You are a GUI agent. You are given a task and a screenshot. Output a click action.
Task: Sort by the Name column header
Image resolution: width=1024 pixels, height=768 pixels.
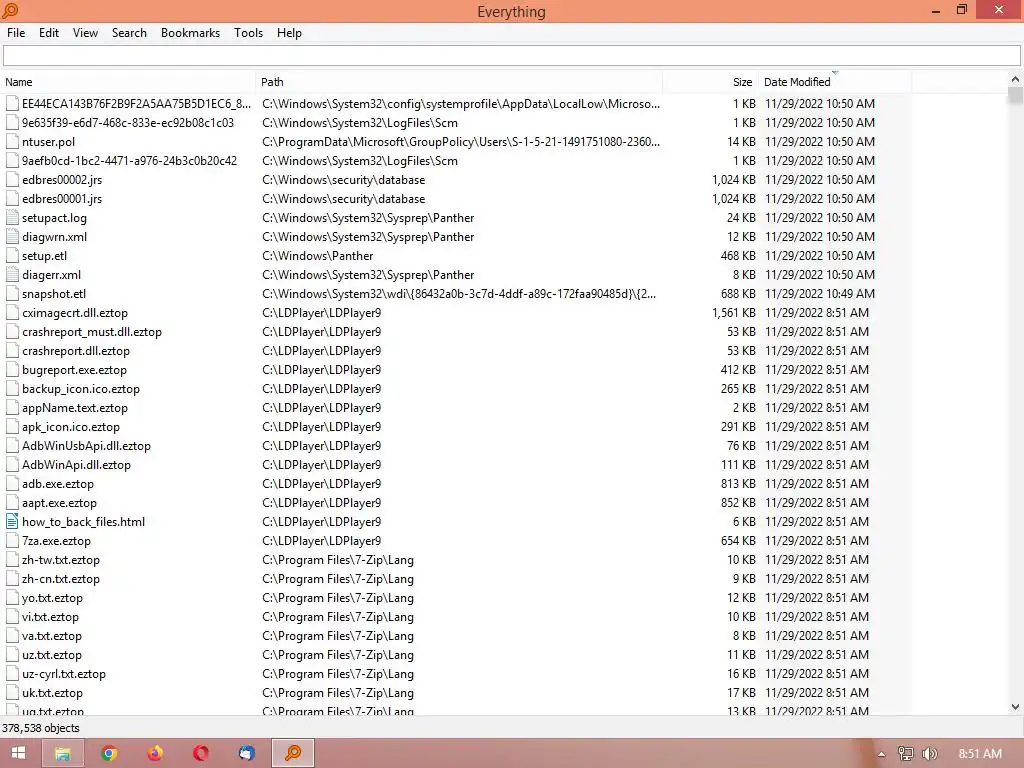click(x=128, y=82)
